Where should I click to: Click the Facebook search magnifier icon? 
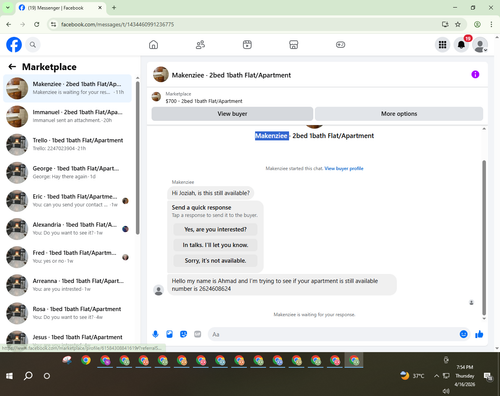[33, 45]
